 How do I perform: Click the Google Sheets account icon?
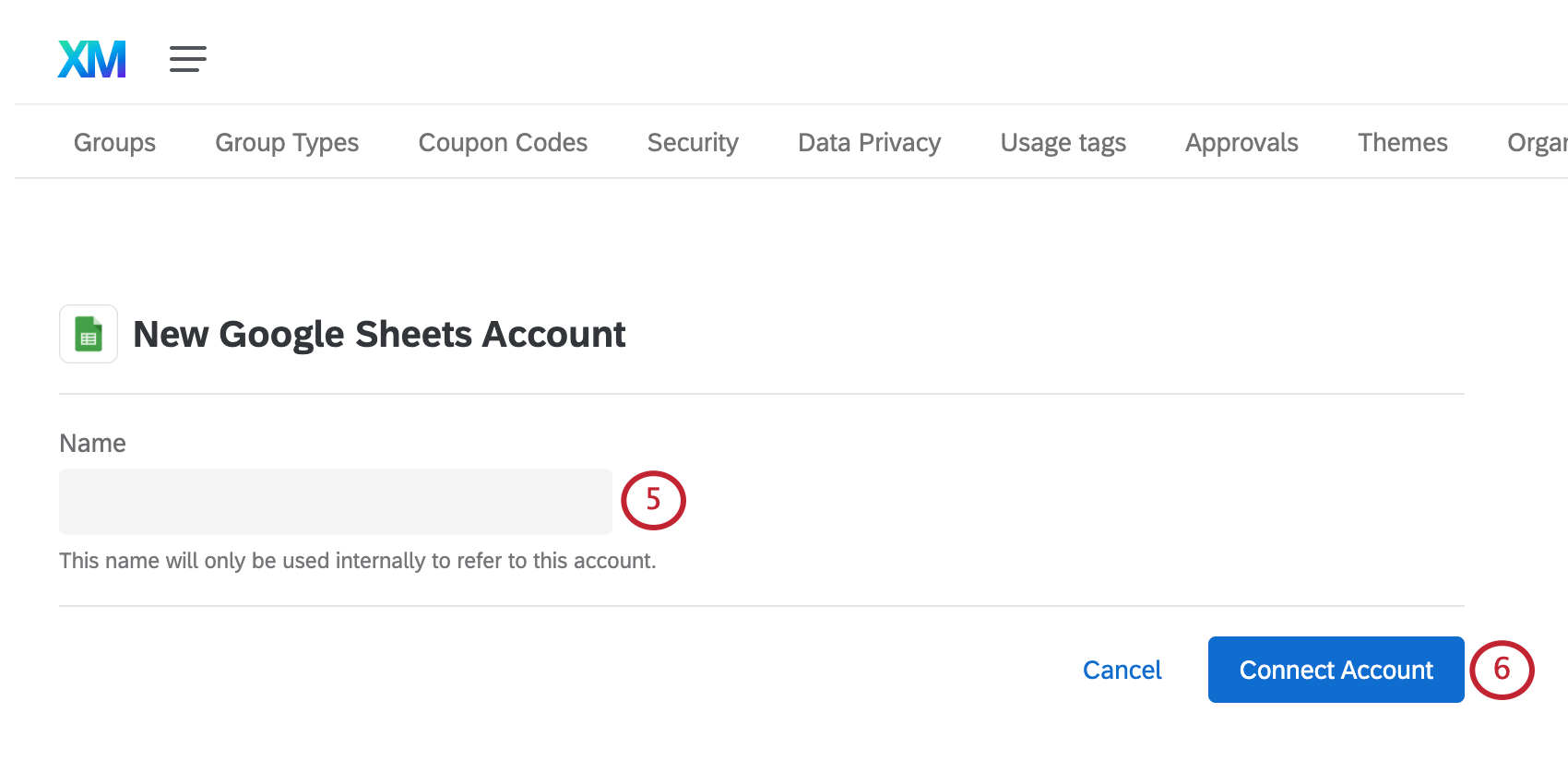pyautogui.click(x=88, y=333)
